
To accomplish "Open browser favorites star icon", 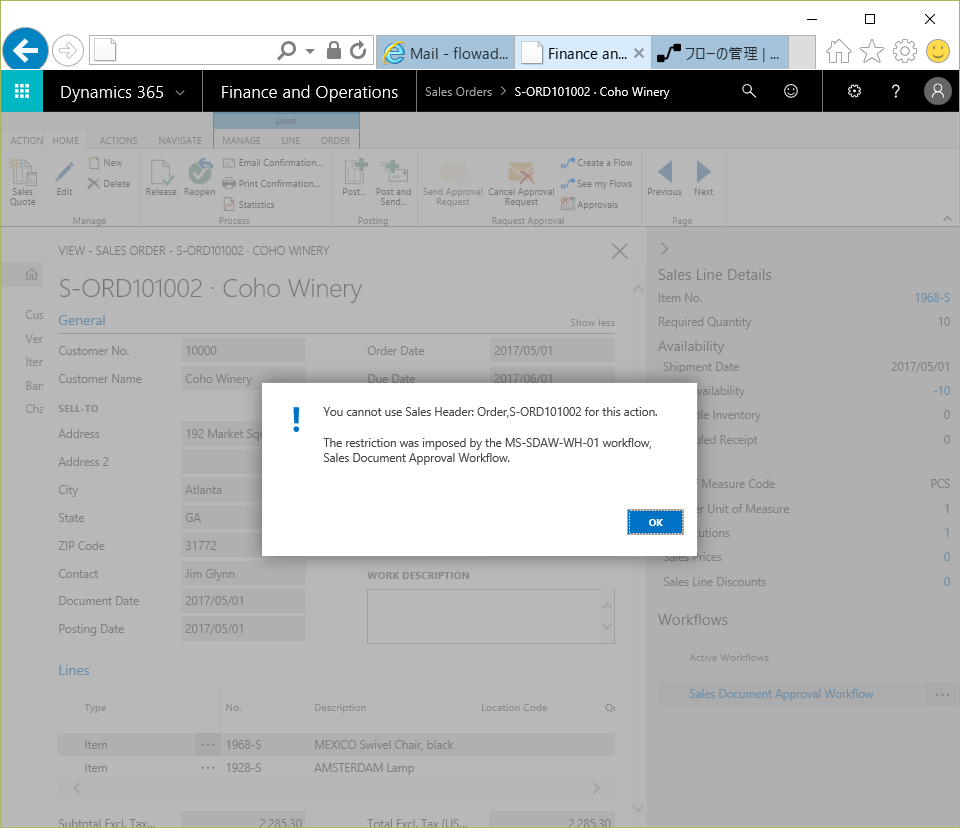I will pos(872,51).
